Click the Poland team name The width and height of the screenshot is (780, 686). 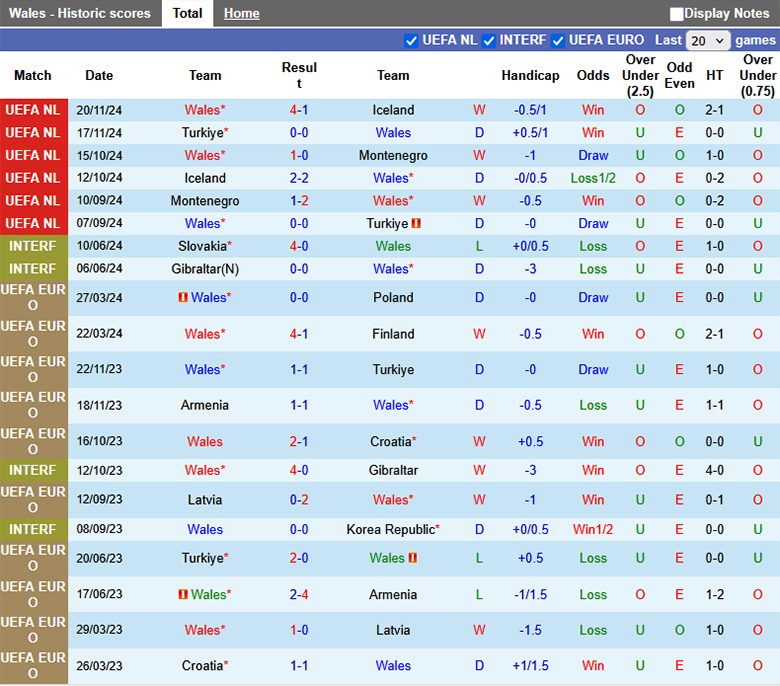click(393, 297)
